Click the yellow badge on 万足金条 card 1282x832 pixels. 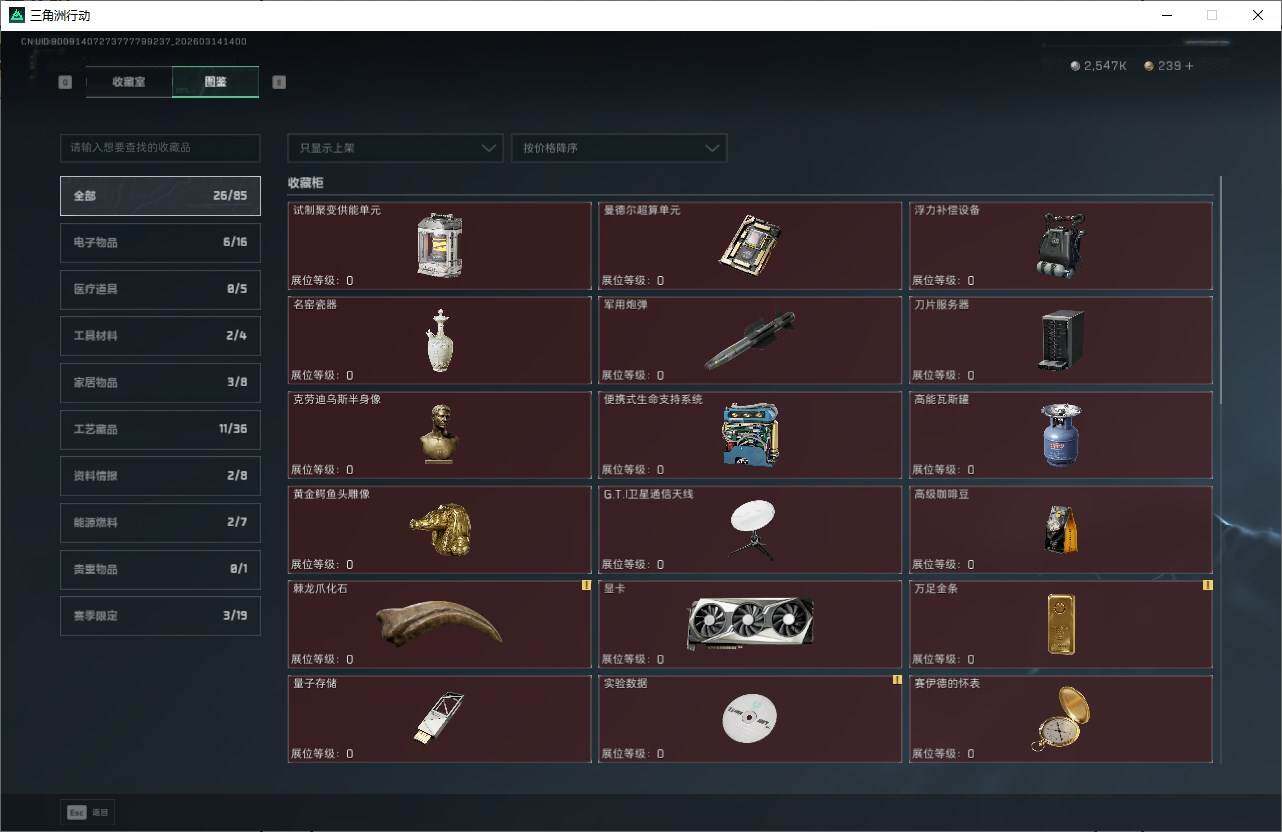point(1208,586)
